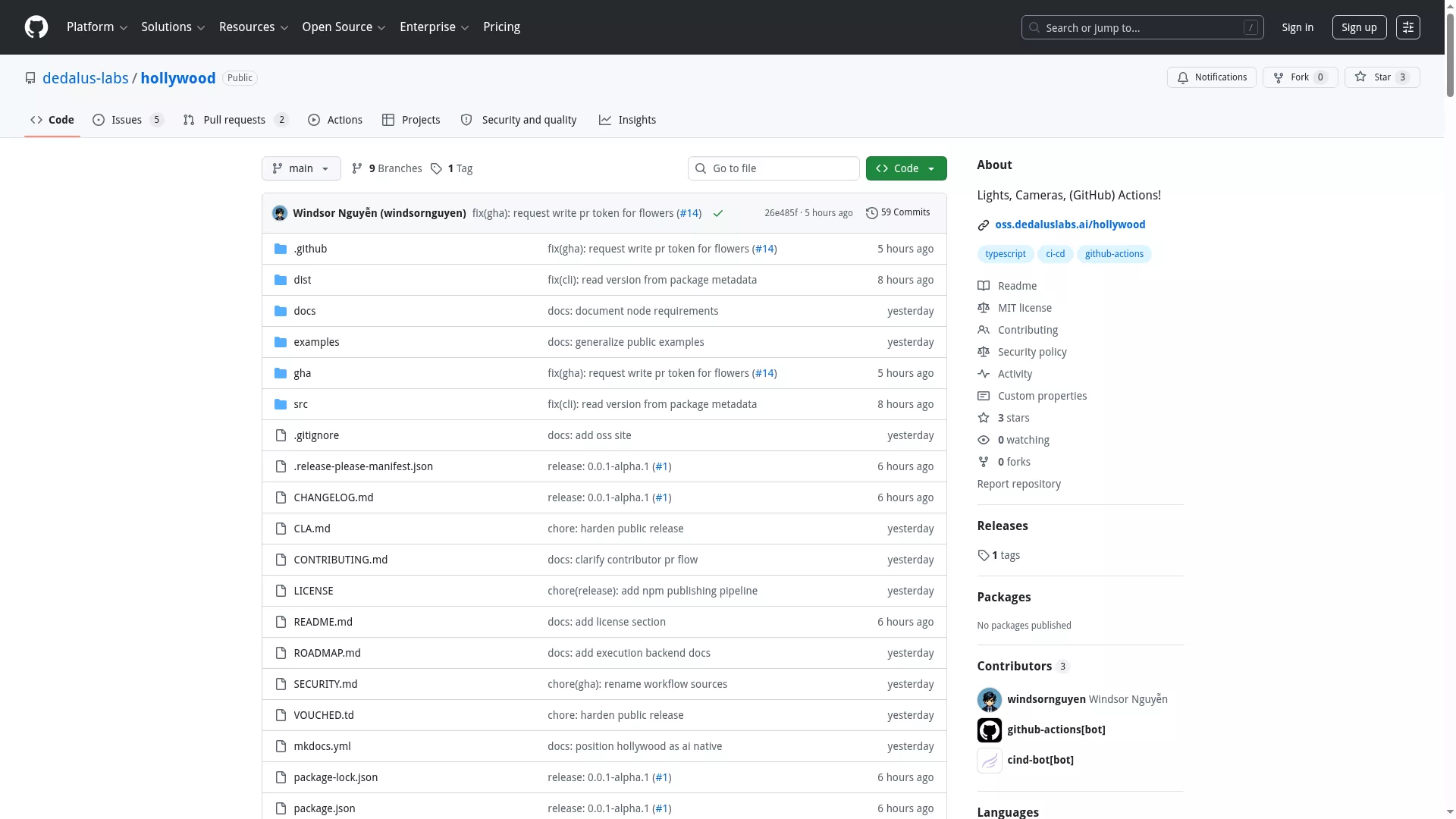Screen dimensions: 1456x819
Task: Click the Search or jump to field
Action: (1142, 27)
